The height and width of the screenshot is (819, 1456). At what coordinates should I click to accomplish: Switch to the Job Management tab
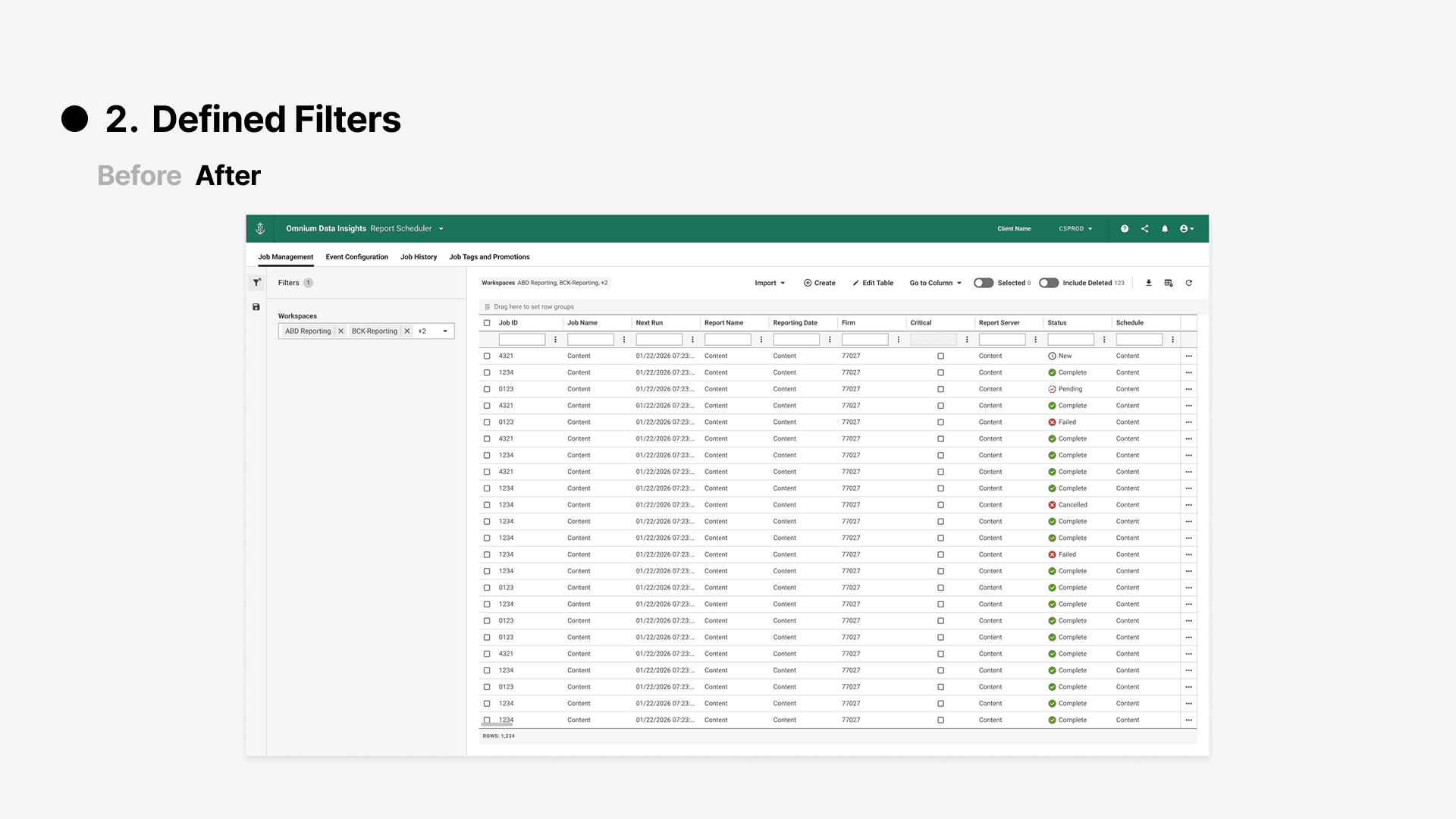(x=285, y=257)
